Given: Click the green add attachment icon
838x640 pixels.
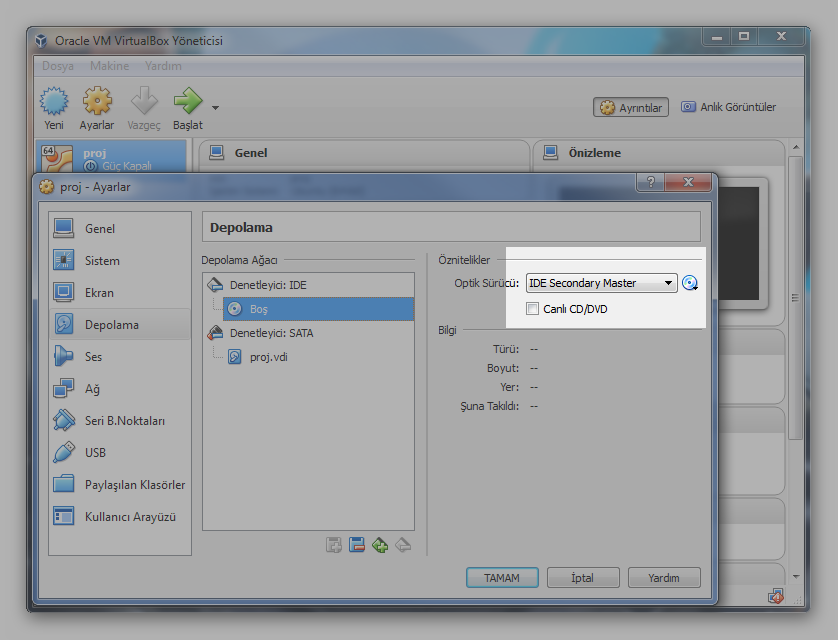Looking at the screenshot, I should [x=380, y=545].
